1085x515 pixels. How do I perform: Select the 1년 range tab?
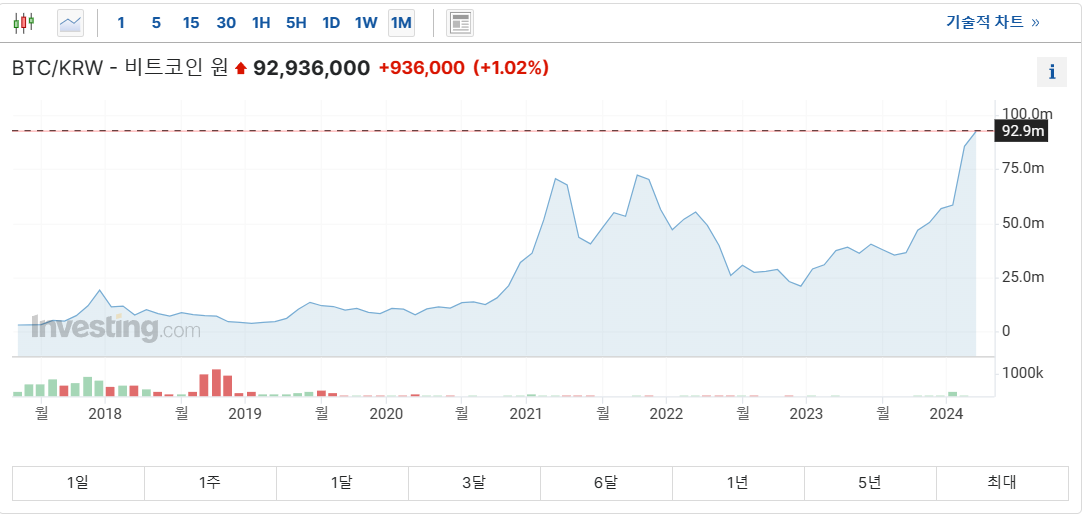[x=738, y=483]
